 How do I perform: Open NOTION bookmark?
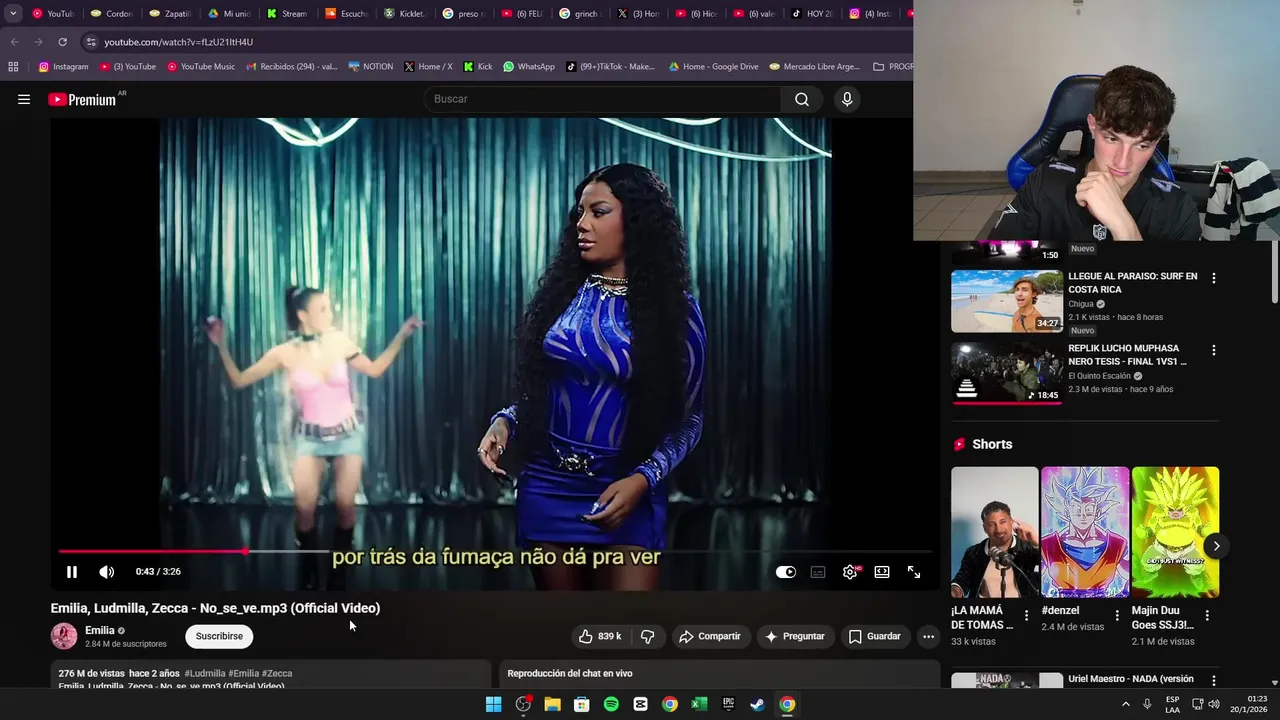tap(371, 67)
